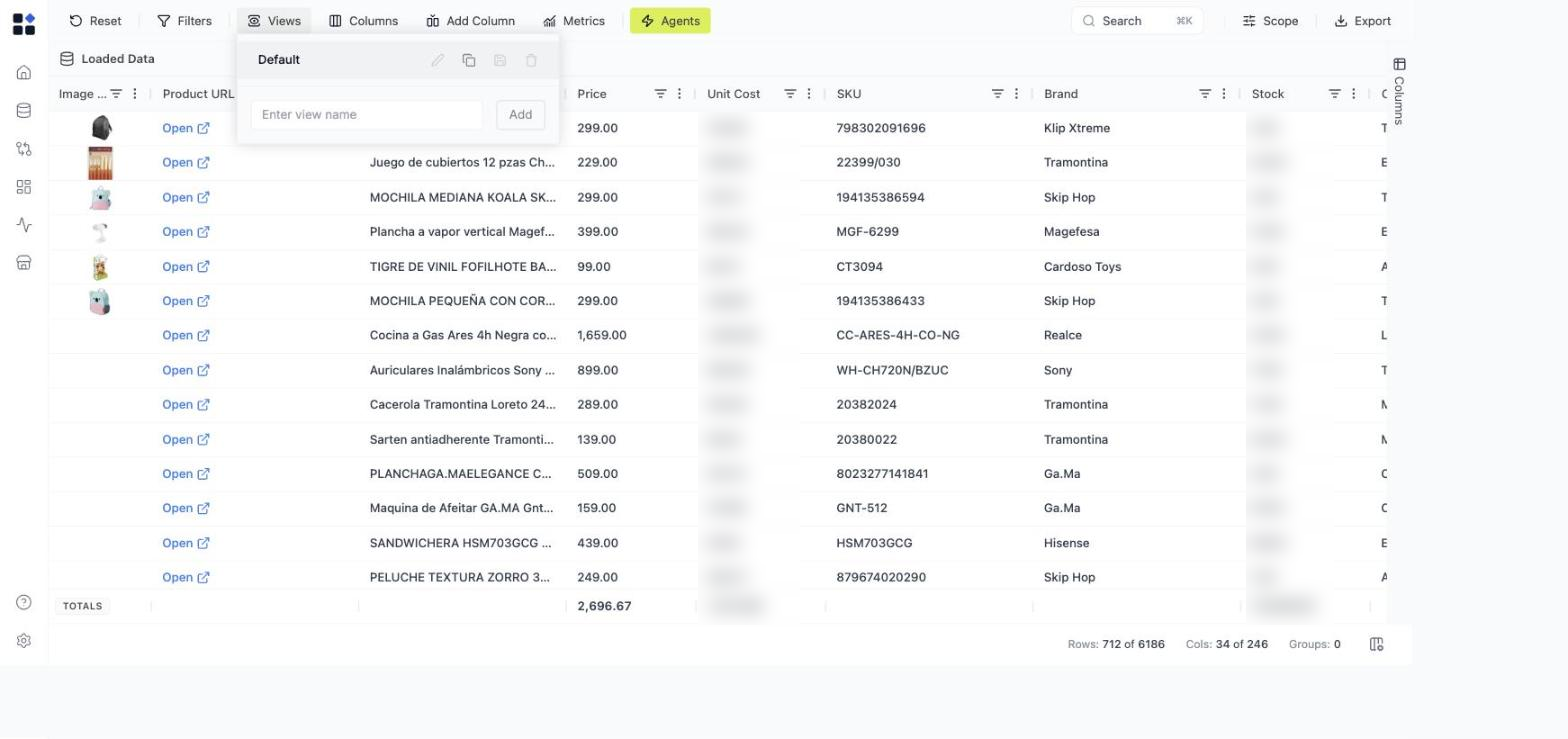Screen dimensions: 1568x739
Task: Open the Columns toolbar item
Action: click(363, 21)
